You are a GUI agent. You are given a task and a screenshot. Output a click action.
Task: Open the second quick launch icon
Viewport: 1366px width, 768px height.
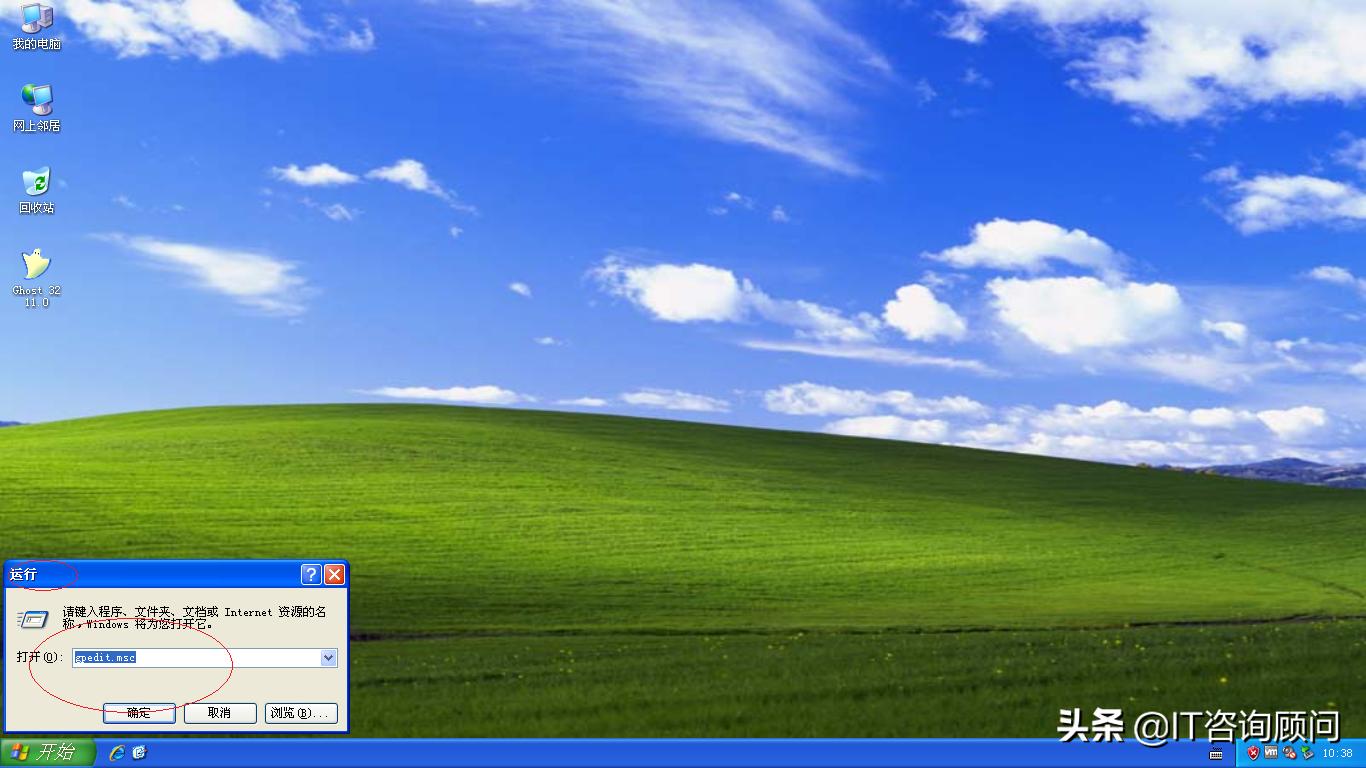coord(139,753)
